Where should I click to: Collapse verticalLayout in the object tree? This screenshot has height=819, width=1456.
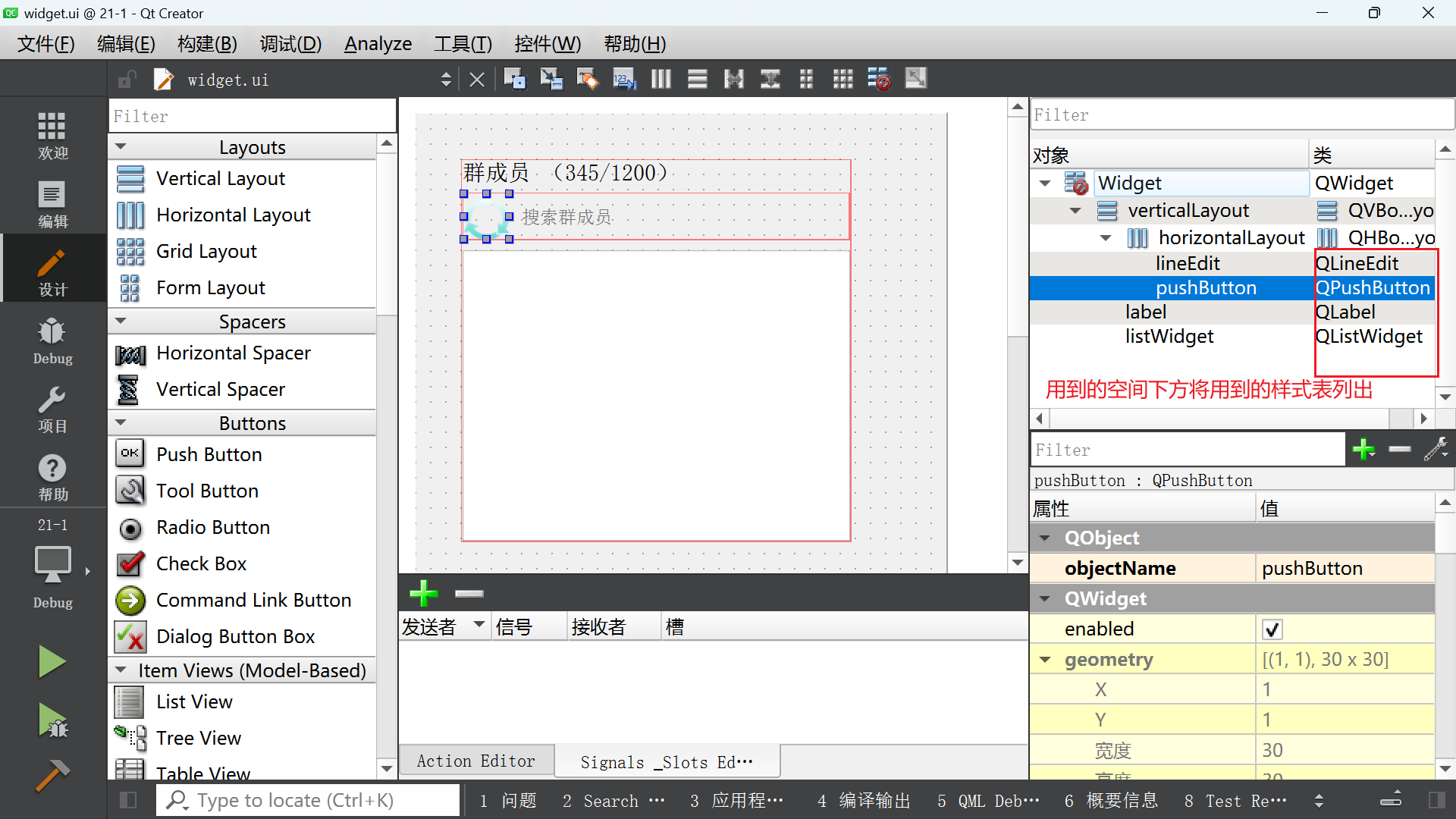coord(1075,211)
